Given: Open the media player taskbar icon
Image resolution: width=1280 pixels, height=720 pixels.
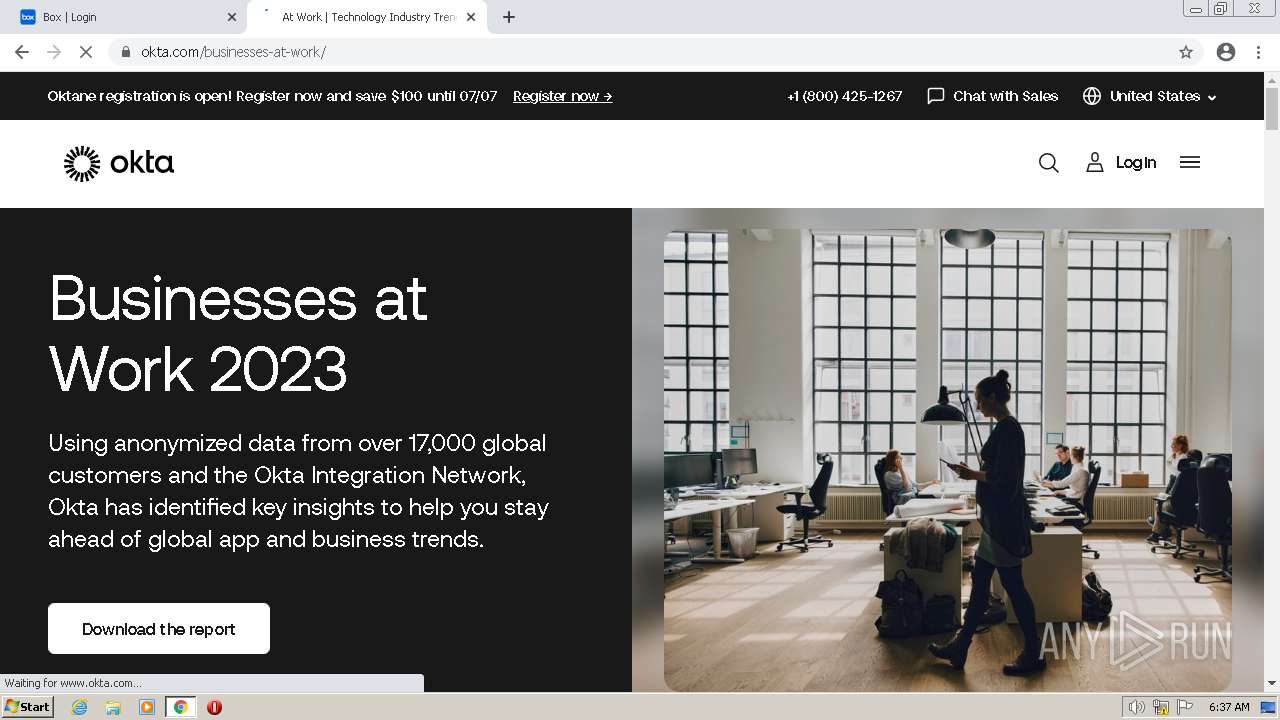Looking at the screenshot, I should [x=147, y=707].
